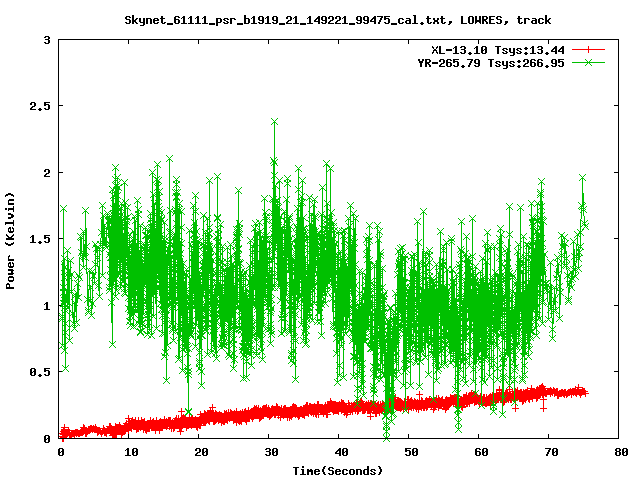Click the y-axis tick label 1
This screenshot has width=640, height=480.
47,306
